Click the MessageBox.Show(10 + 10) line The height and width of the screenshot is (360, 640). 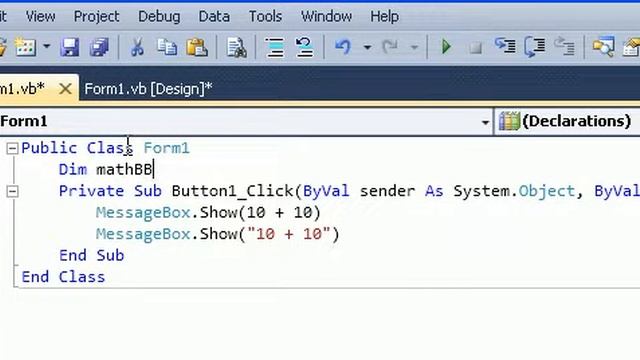(208, 212)
